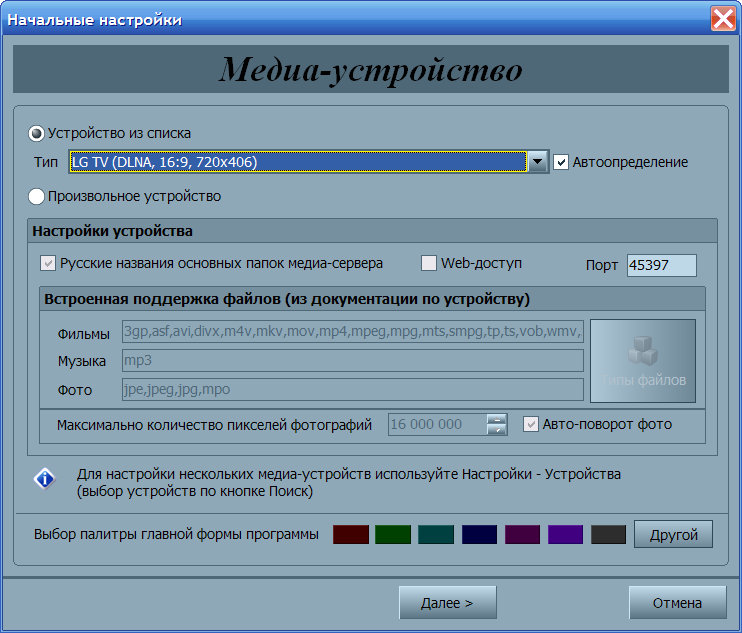Click the Другой palette button
742x633 pixels.
tap(673, 534)
